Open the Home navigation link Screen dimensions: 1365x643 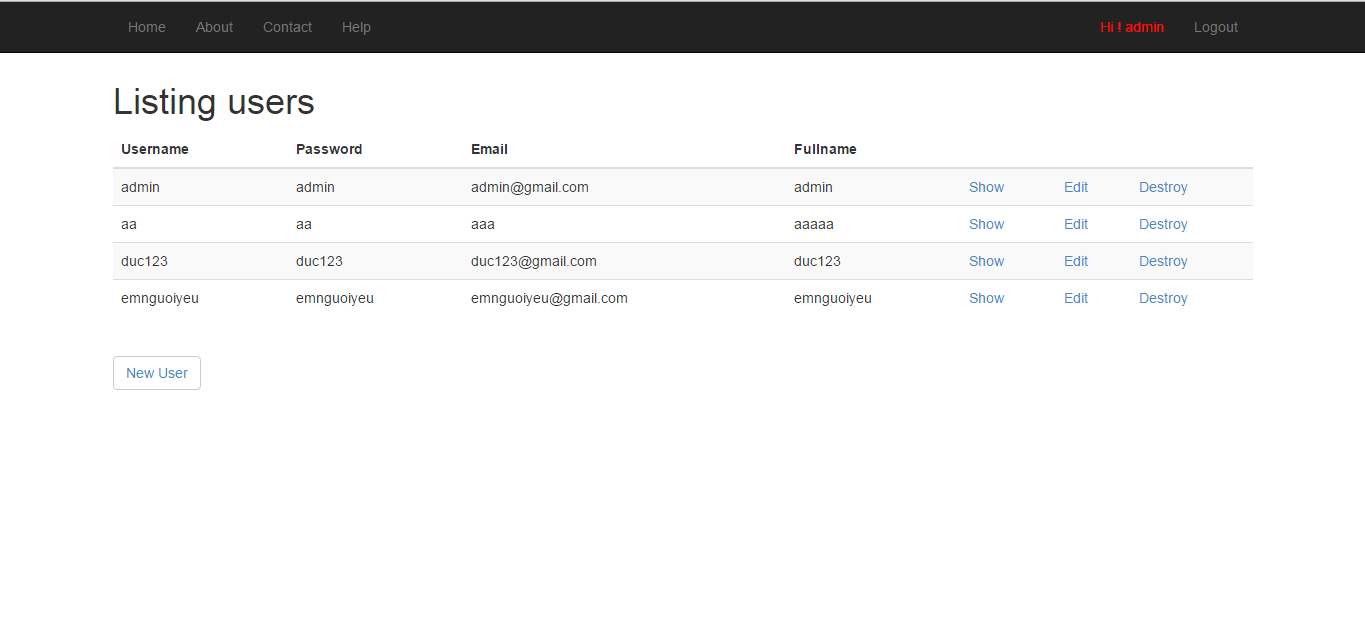point(147,27)
